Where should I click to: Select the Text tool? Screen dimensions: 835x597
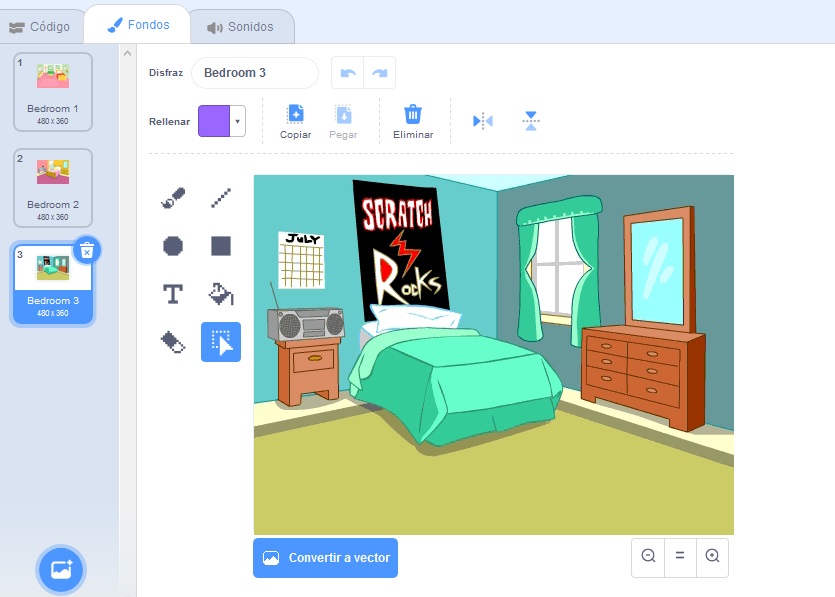[173, 294]
